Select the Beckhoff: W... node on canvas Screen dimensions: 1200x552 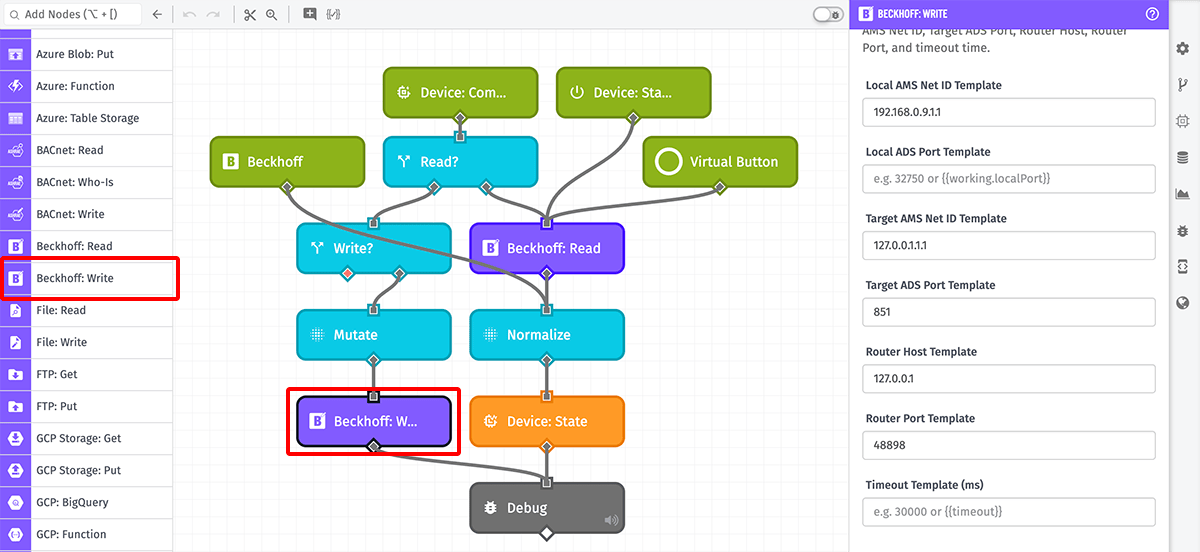[x=374, y=421]
